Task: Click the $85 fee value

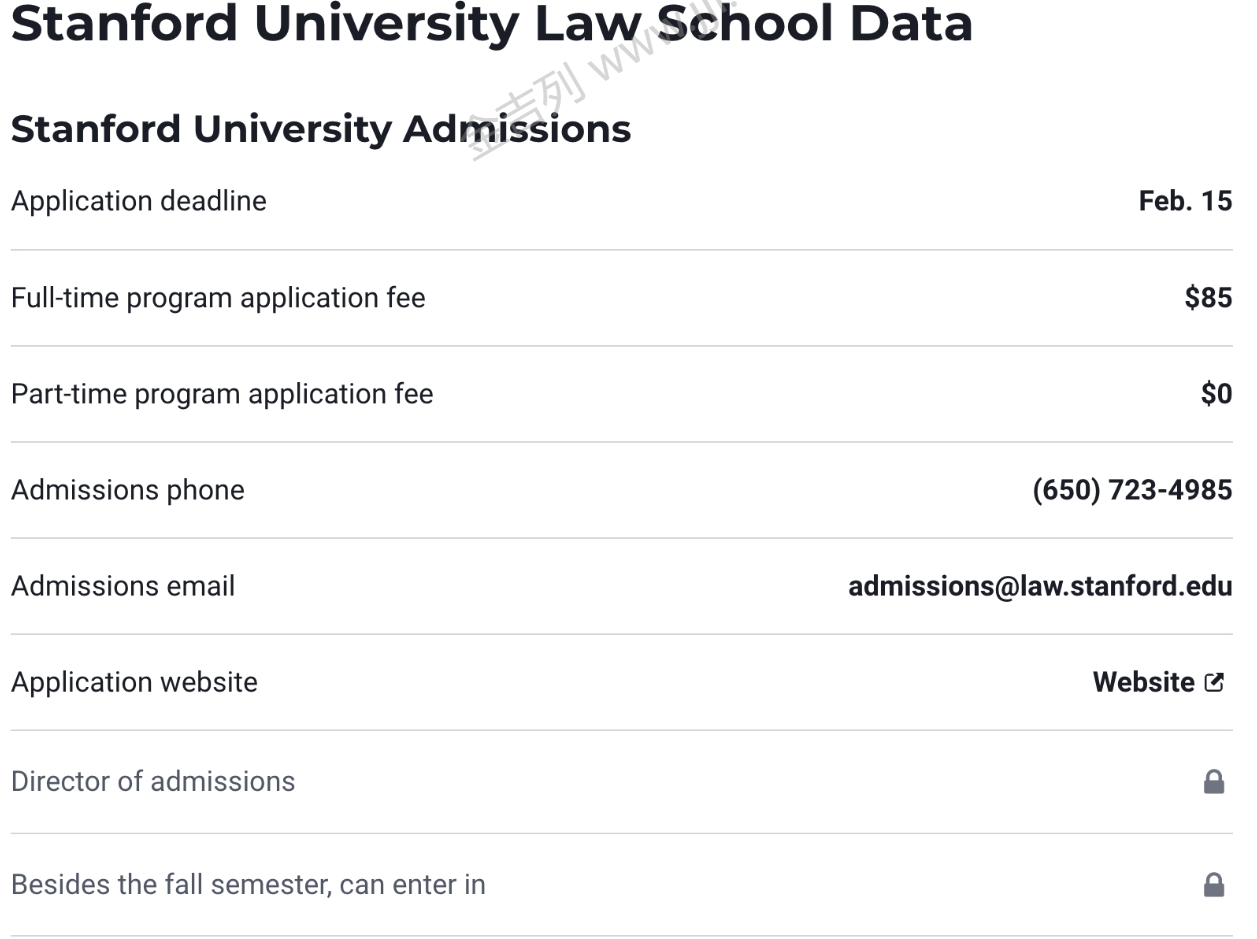Action: [x=1207, y=298]
